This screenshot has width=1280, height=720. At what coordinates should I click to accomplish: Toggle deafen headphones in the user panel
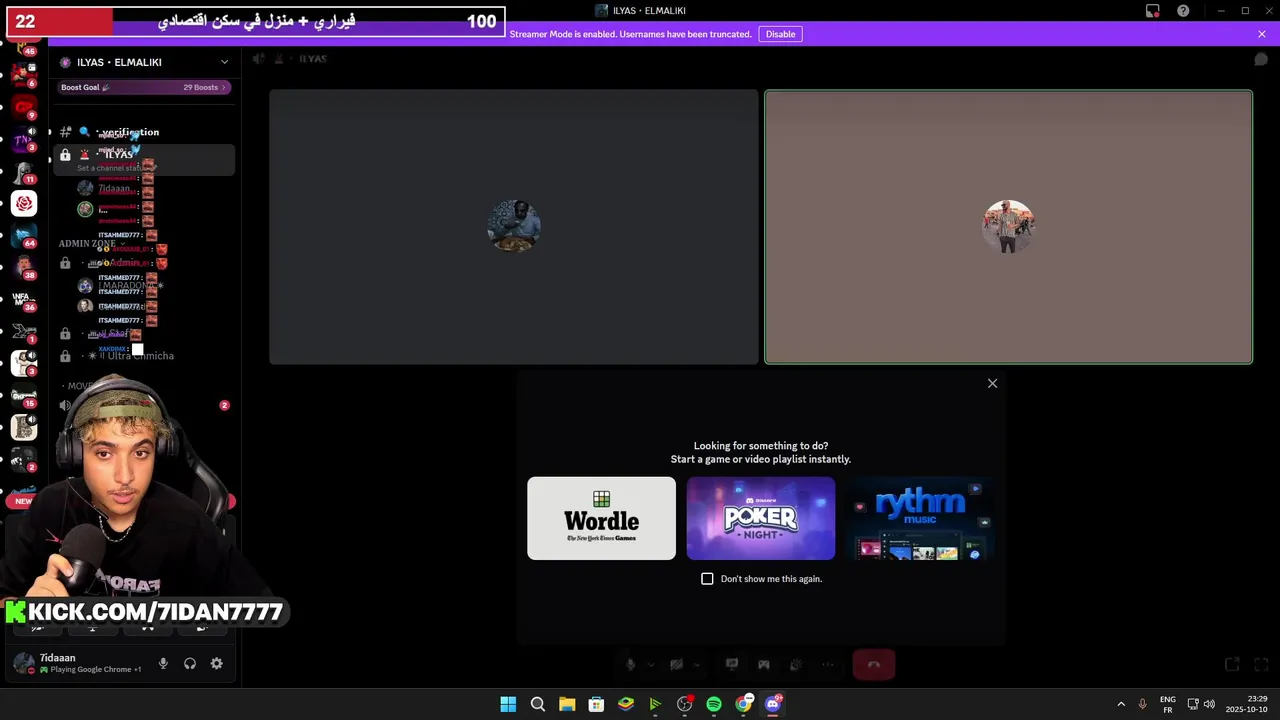point(190,663)
